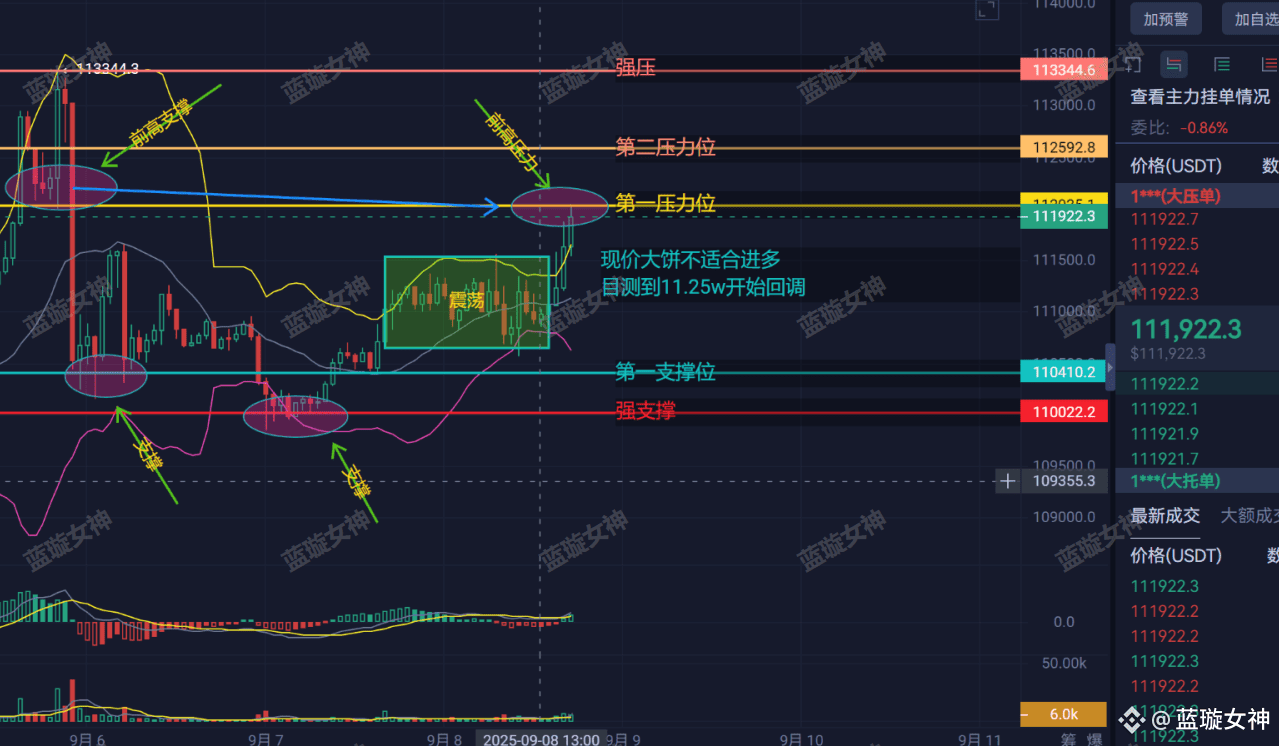Switch to 最新成交 tab
Image resolution: width=1279 pixels, height=746 pixels.
[x=1165, y=515]
